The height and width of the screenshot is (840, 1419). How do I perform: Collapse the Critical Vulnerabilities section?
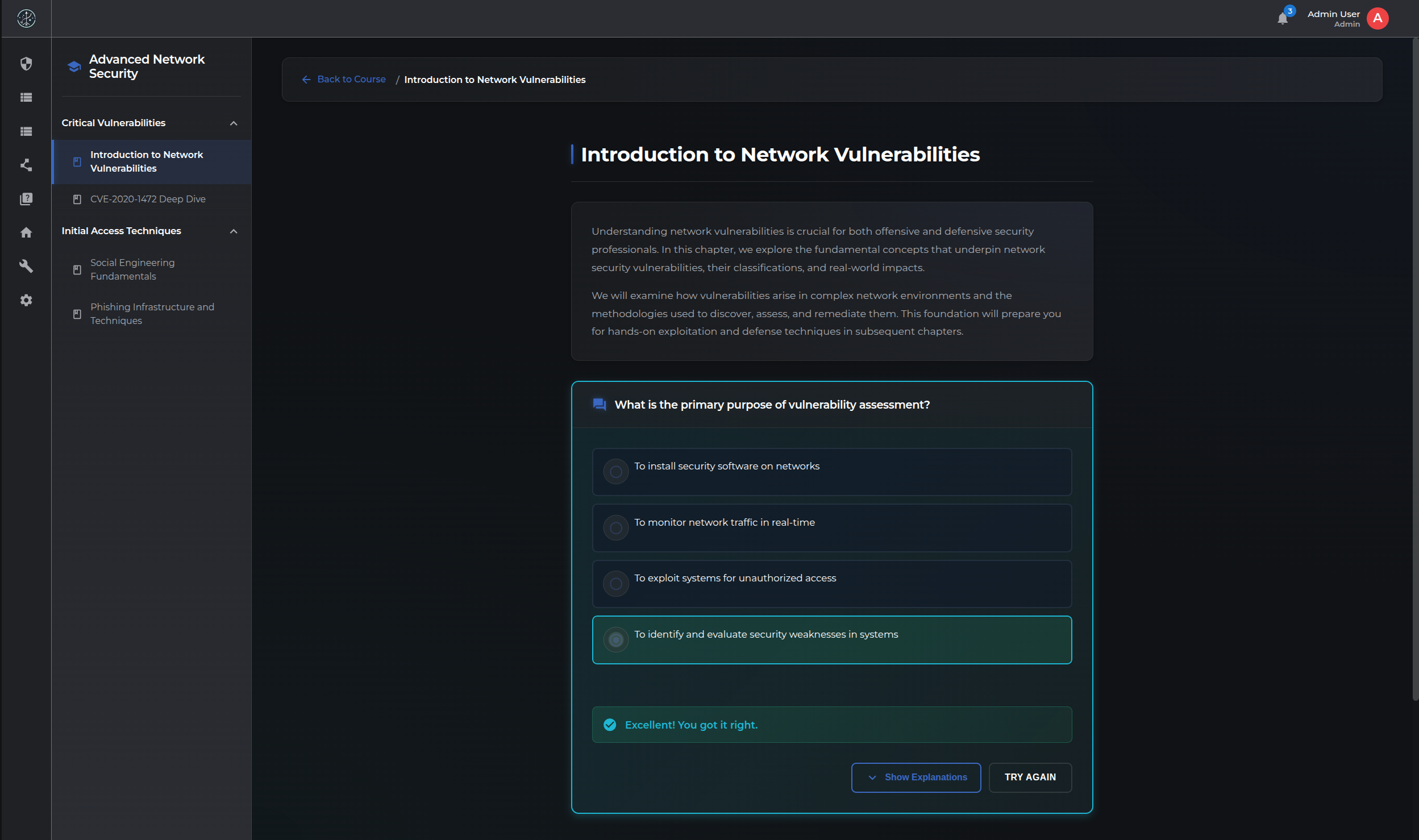(x=234, y=123)
